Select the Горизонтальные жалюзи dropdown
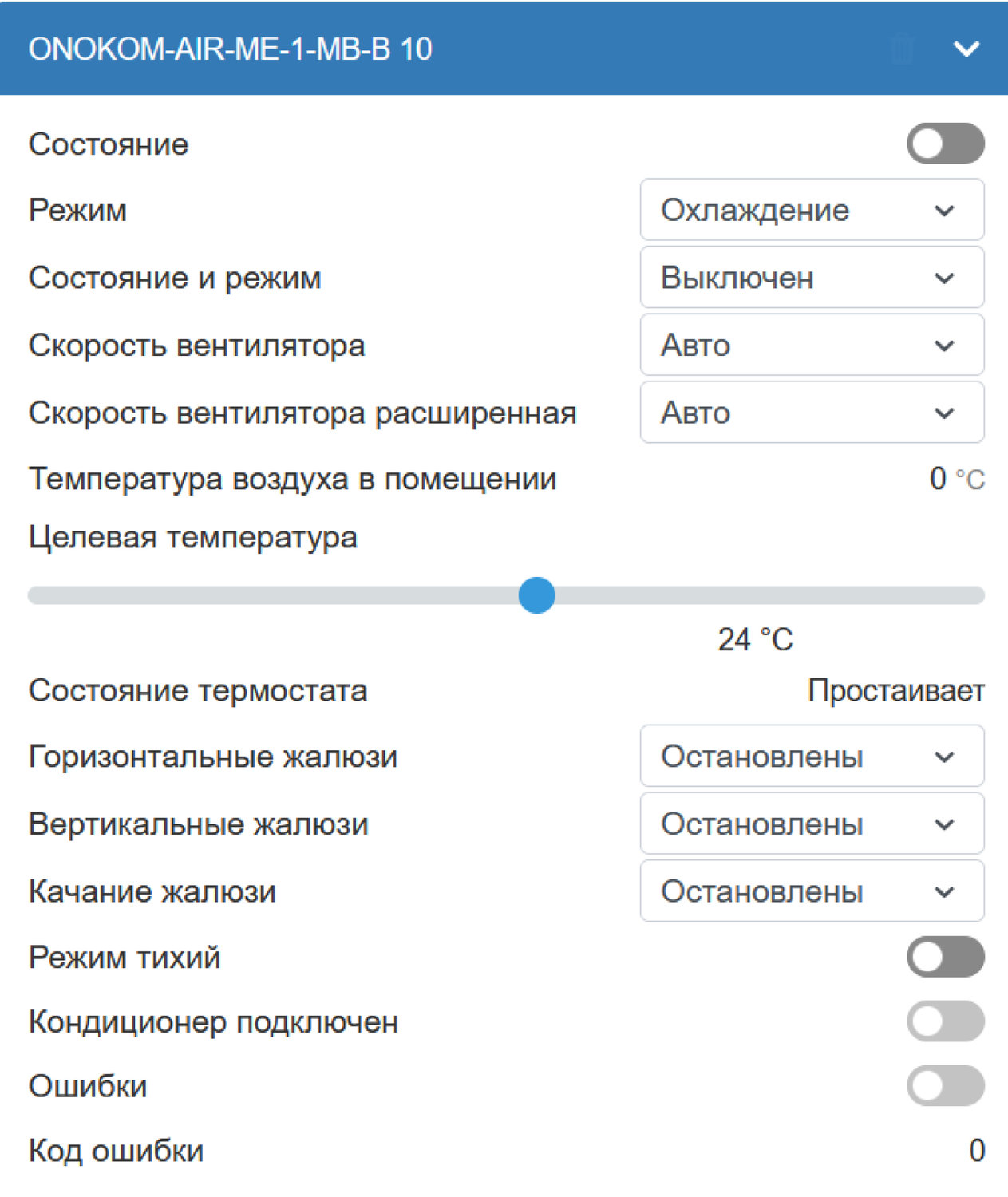Viewport: 1008px width, 1197px height. 811,757
